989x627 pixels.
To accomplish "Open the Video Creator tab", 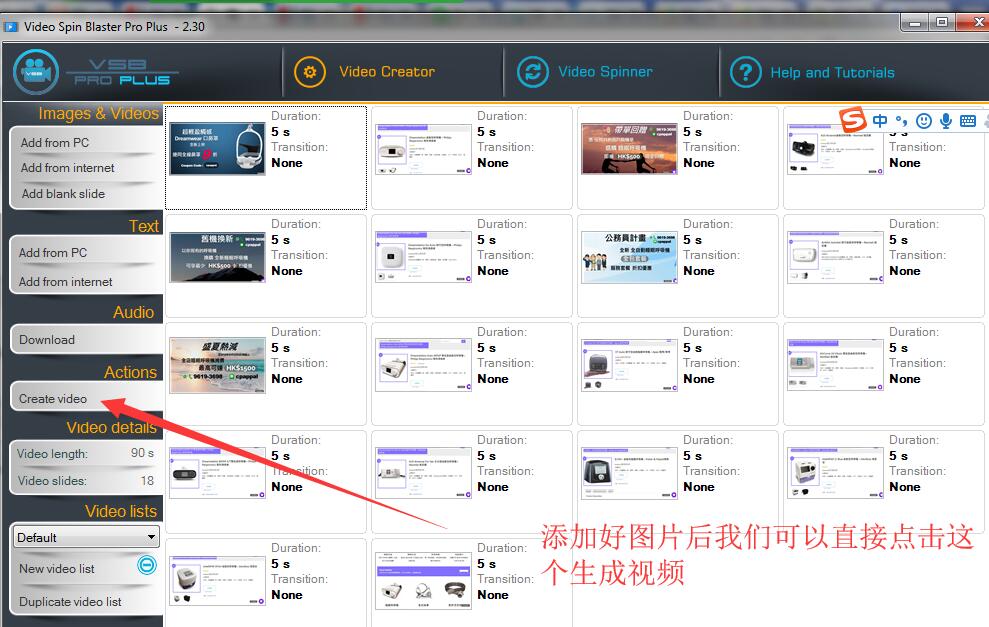I will tap(365, 72).
